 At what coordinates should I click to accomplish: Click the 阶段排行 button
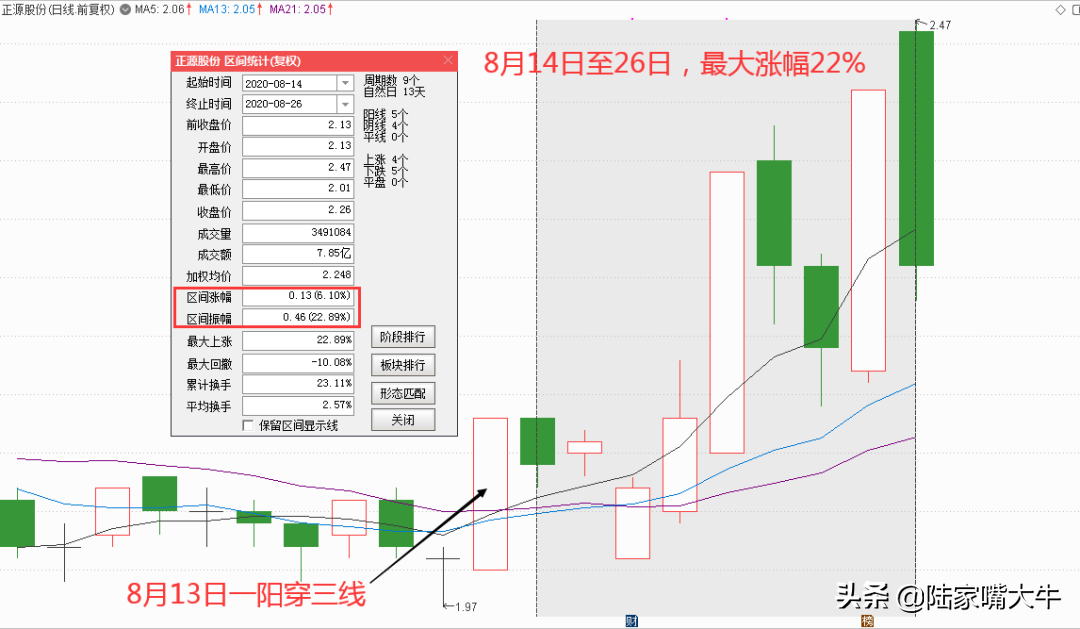coord(403,337)
